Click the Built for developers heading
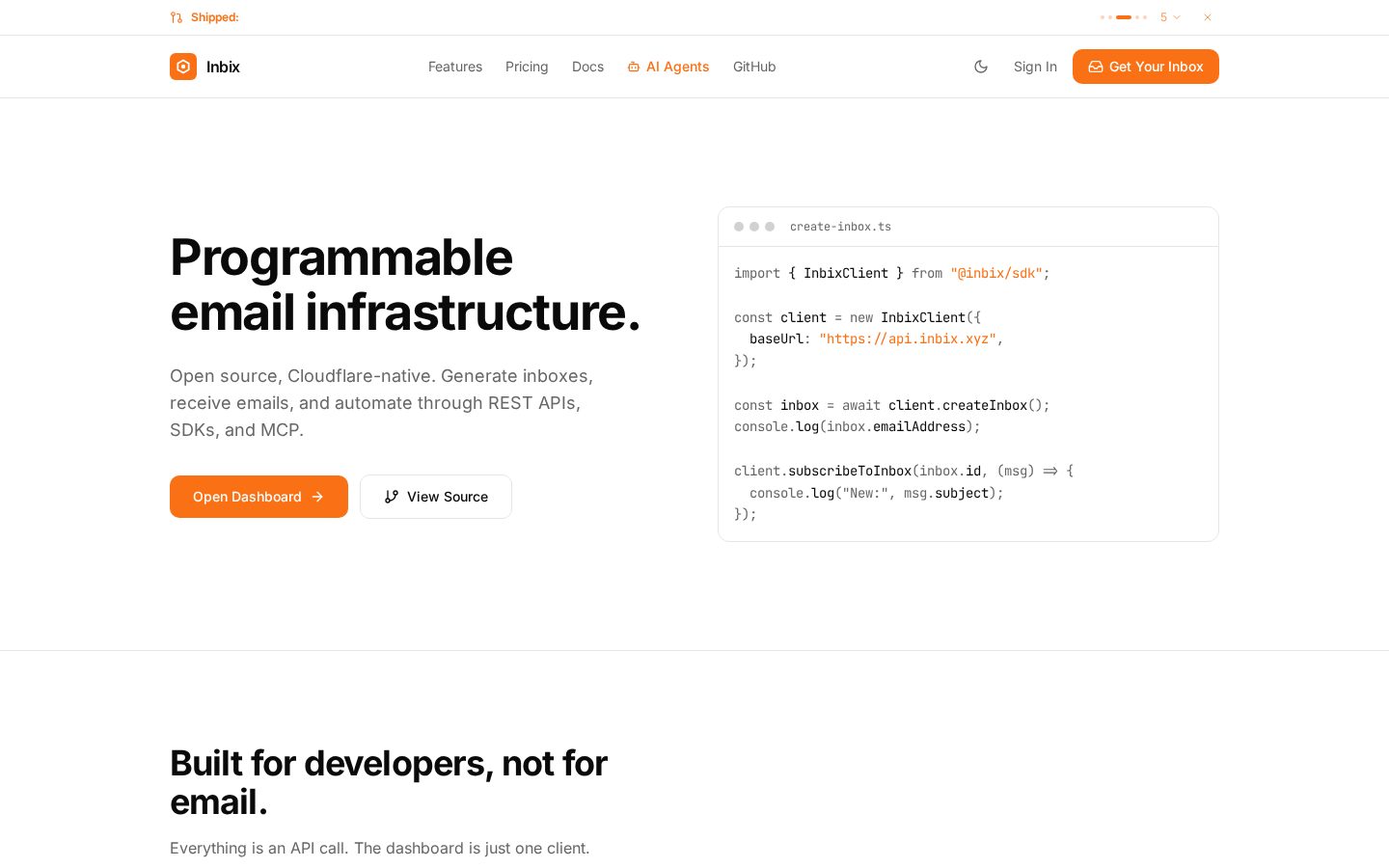The width and height of the screenshot is (1389, 868). 389,782
